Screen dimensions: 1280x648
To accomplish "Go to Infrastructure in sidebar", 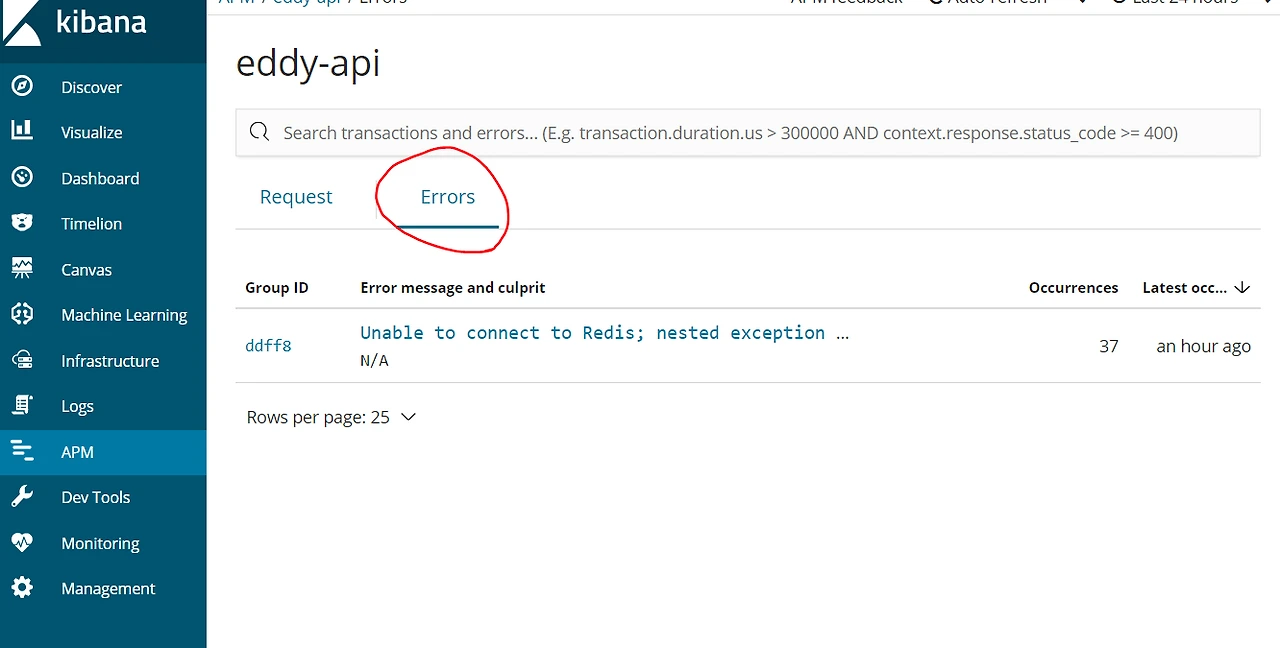I will 110,360.
